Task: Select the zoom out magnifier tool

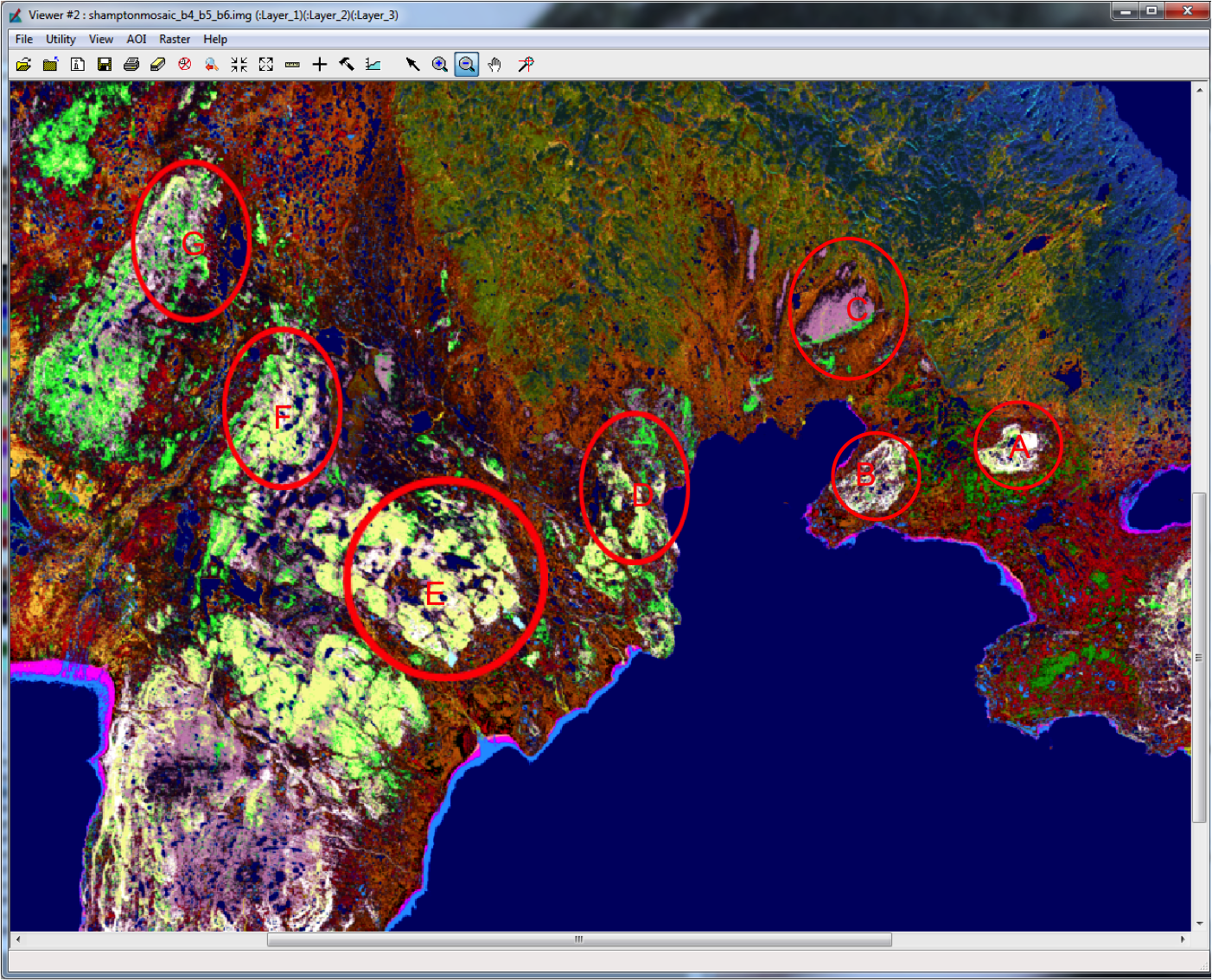Action: tap(467, 65)
